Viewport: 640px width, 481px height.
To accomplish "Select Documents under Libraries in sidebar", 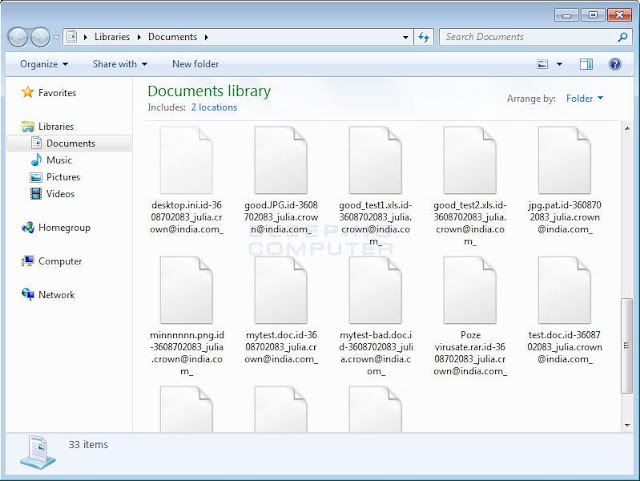I will click(70, 143).
